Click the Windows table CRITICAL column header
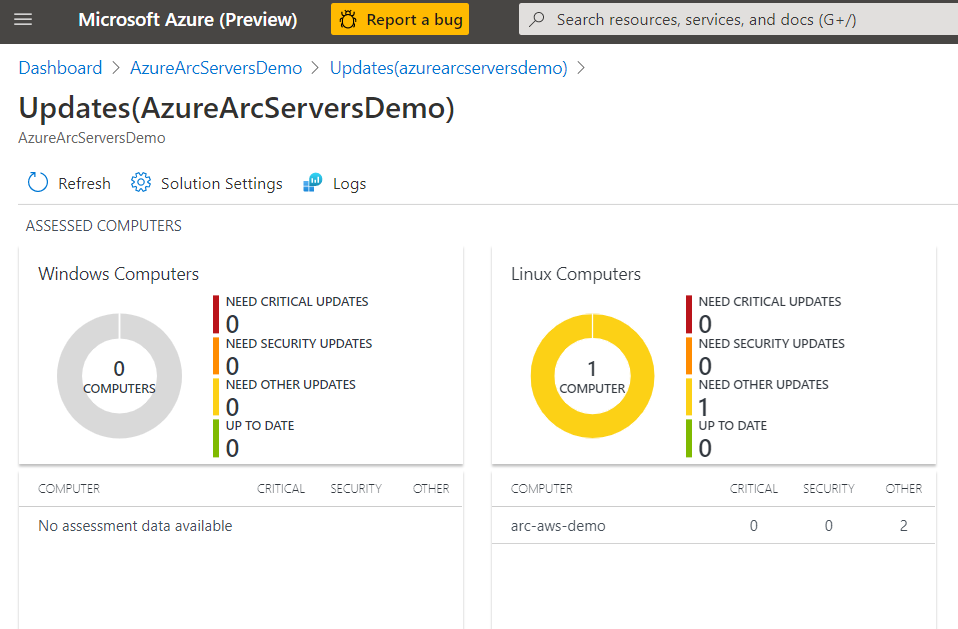 click(x=280, y=489)
